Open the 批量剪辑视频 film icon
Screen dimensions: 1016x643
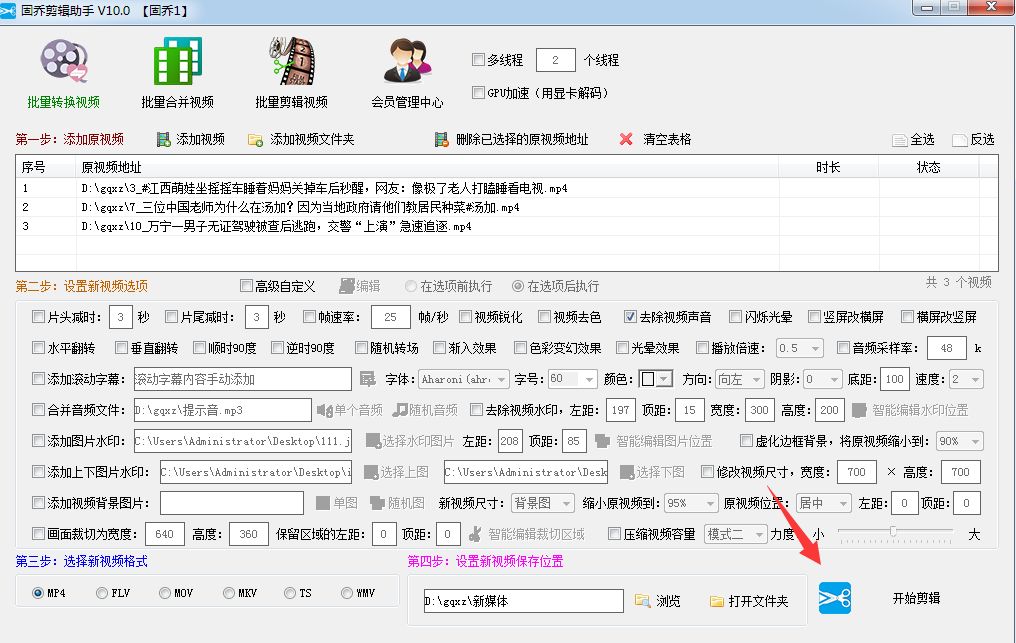click(292, 61)
